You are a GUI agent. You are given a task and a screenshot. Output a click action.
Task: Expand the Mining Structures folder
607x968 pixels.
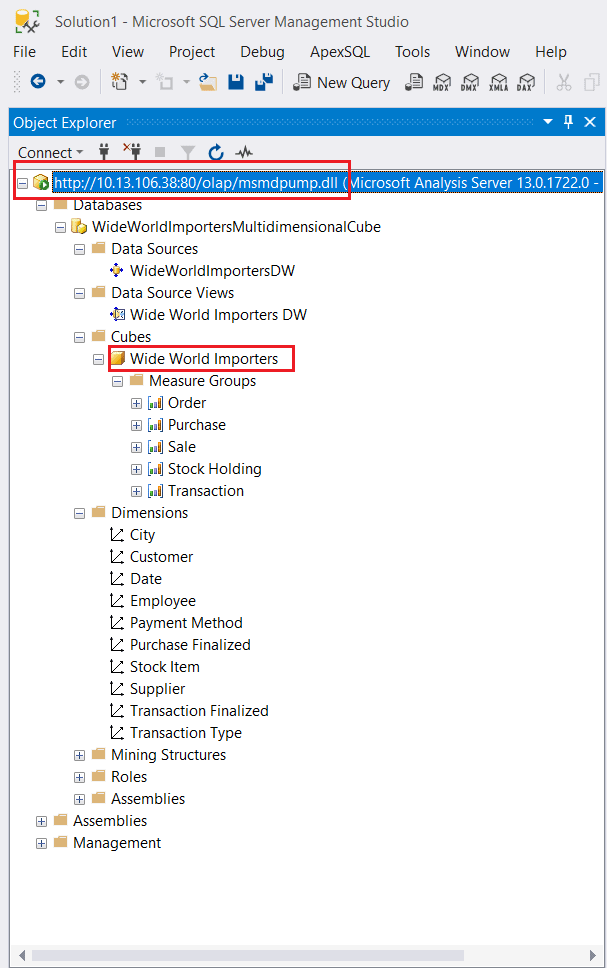pos(80,755)
